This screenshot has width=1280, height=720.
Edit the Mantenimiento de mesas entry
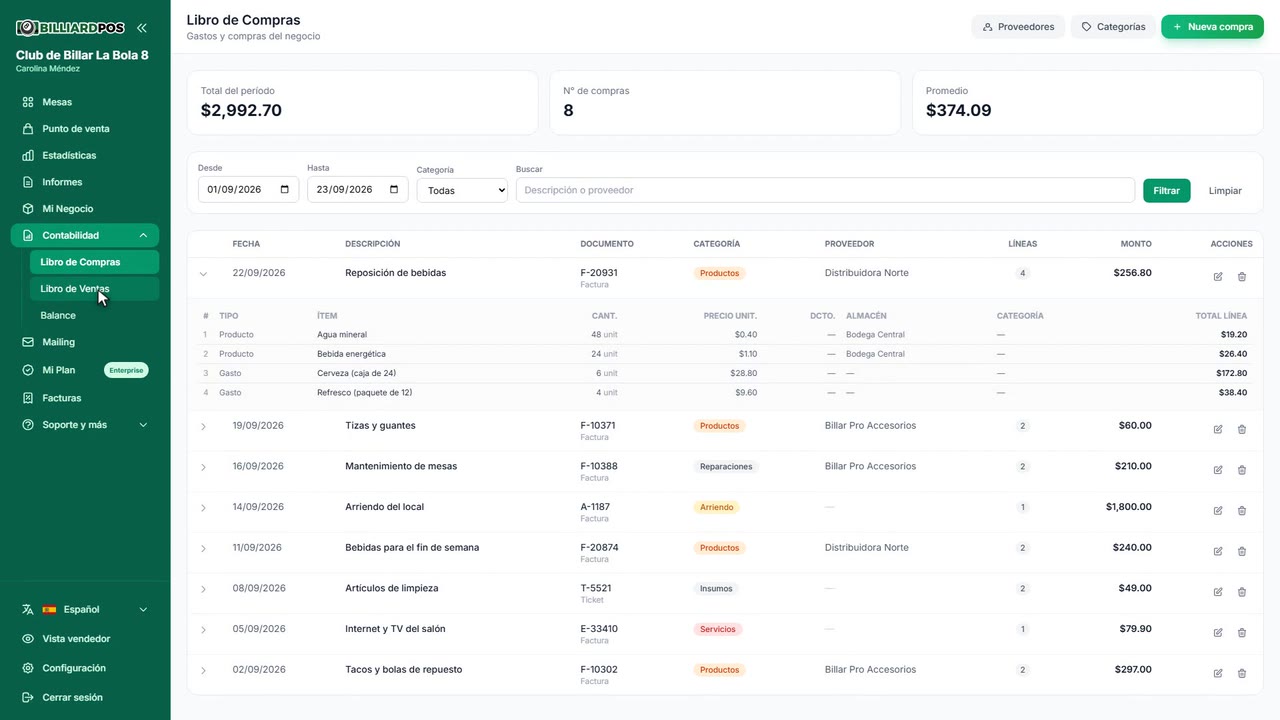(1218, 470)
